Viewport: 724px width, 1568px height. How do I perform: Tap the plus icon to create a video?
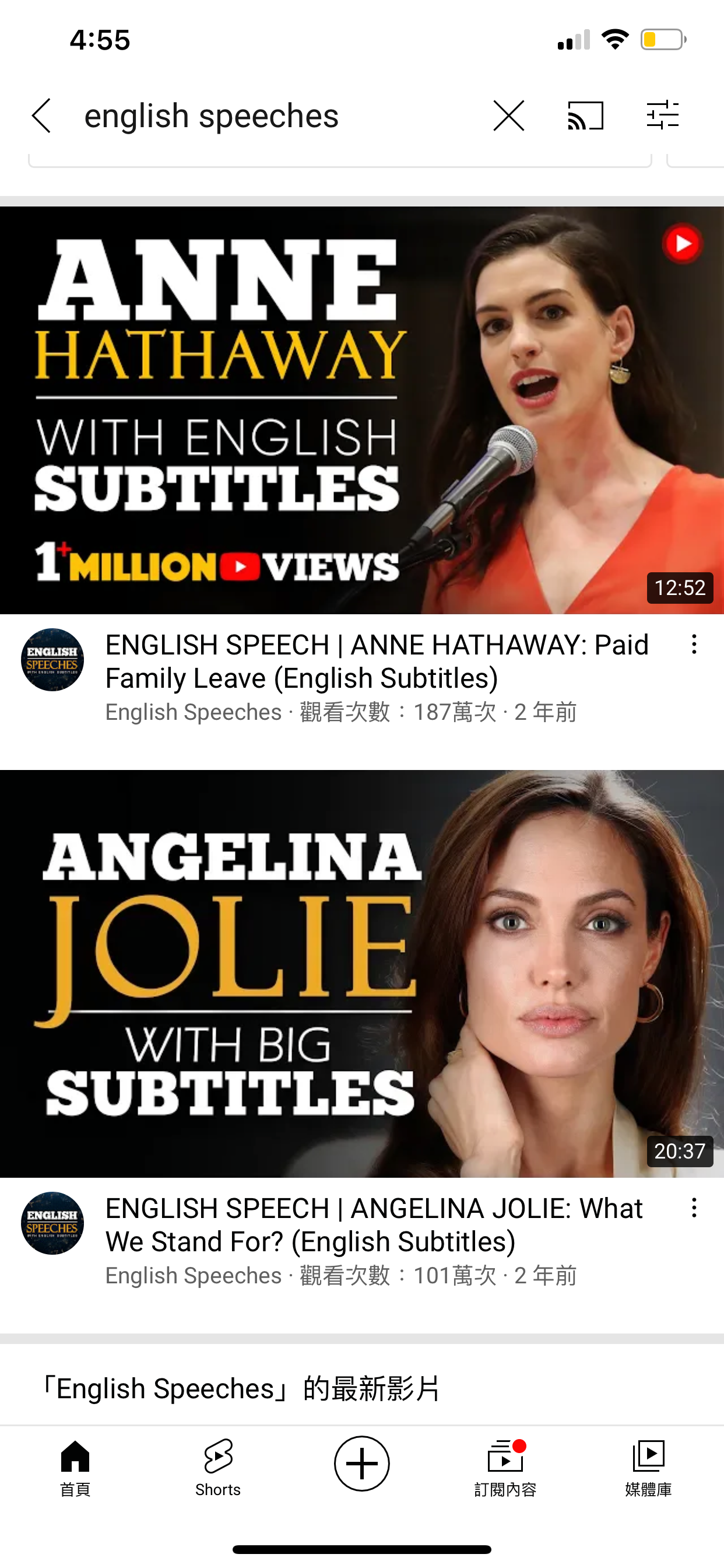(x=362, y=1464)
